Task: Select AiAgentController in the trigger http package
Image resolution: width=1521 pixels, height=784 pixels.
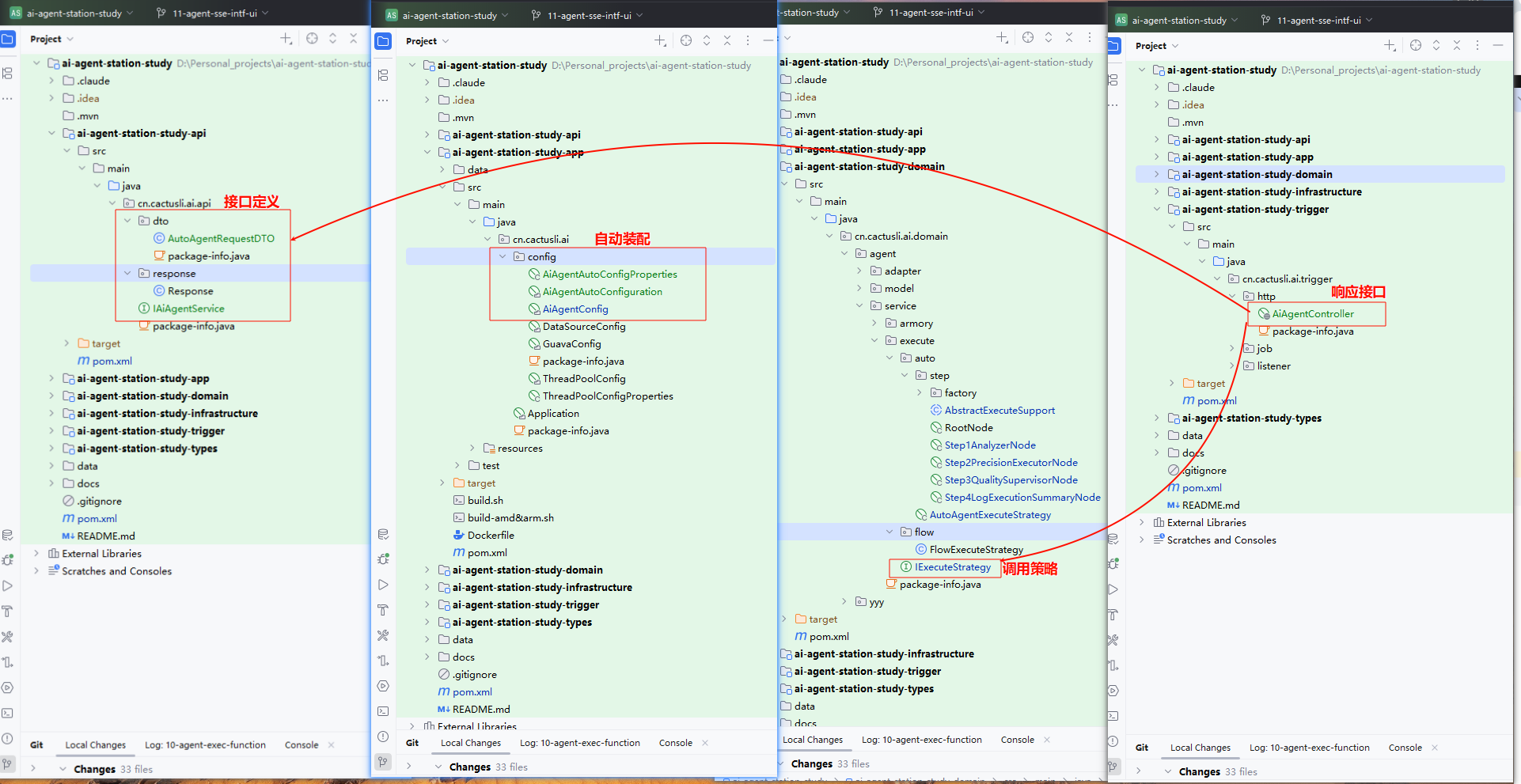Action: tap(1312, 314)
